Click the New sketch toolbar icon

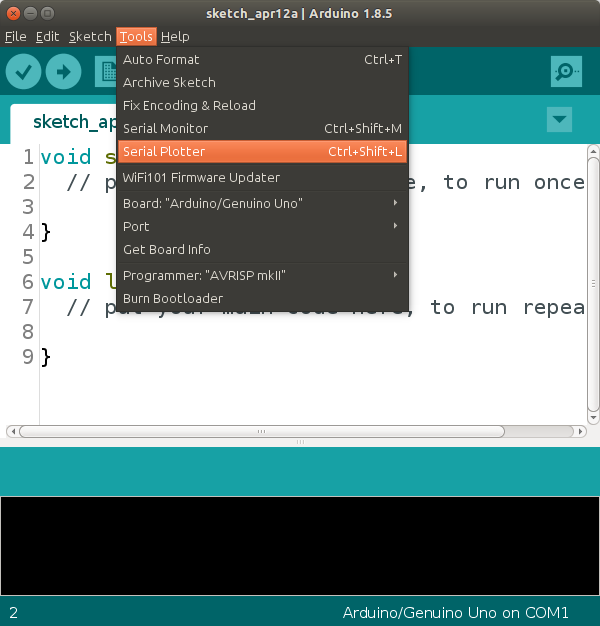[106, 72]
